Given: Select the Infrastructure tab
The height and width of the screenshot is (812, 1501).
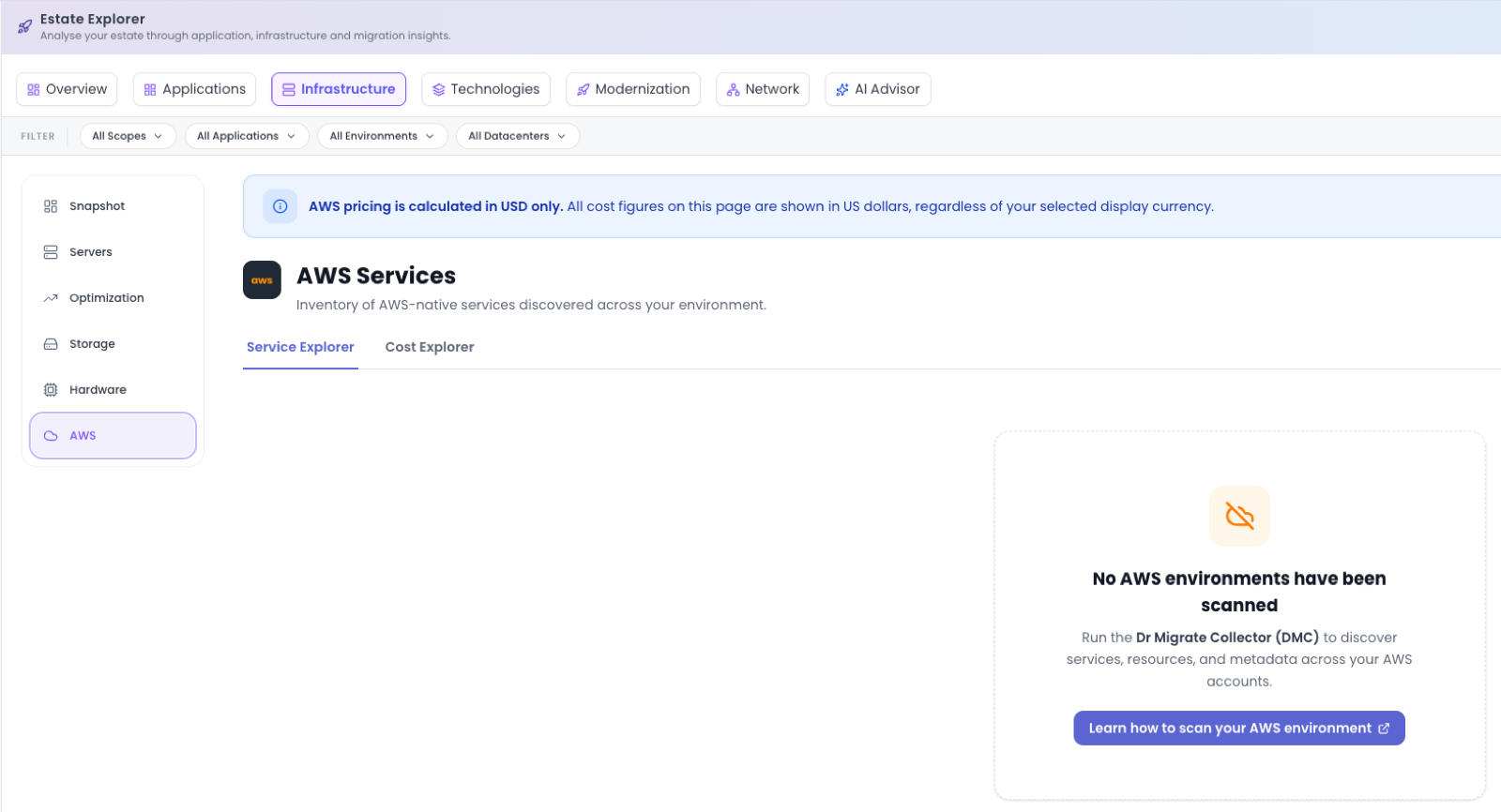Looking at the screenshot, I should [339, 89].
